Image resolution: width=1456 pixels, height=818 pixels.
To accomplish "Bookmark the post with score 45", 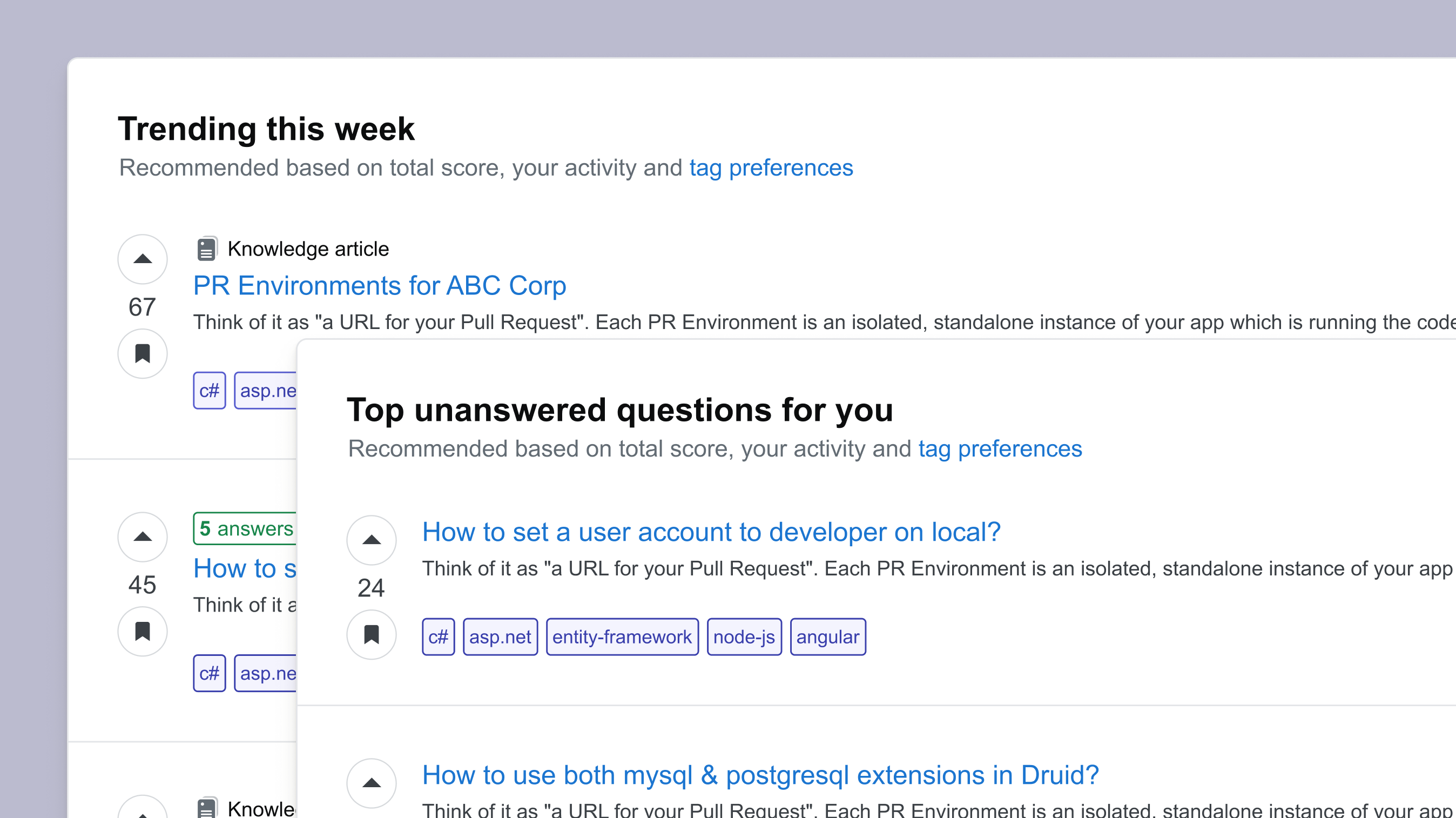I will tap(143, 631).
